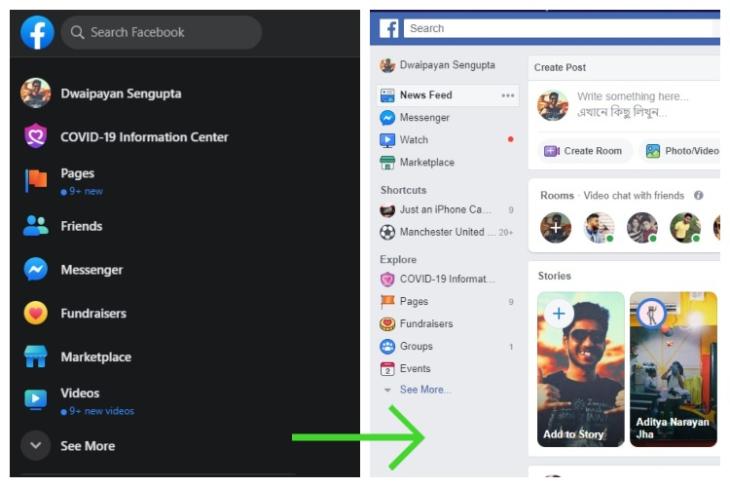The width and height of the screenshot is (730, 487).
Task: Open News Feed options three-dot menu
Action: [x=508, y=95]
